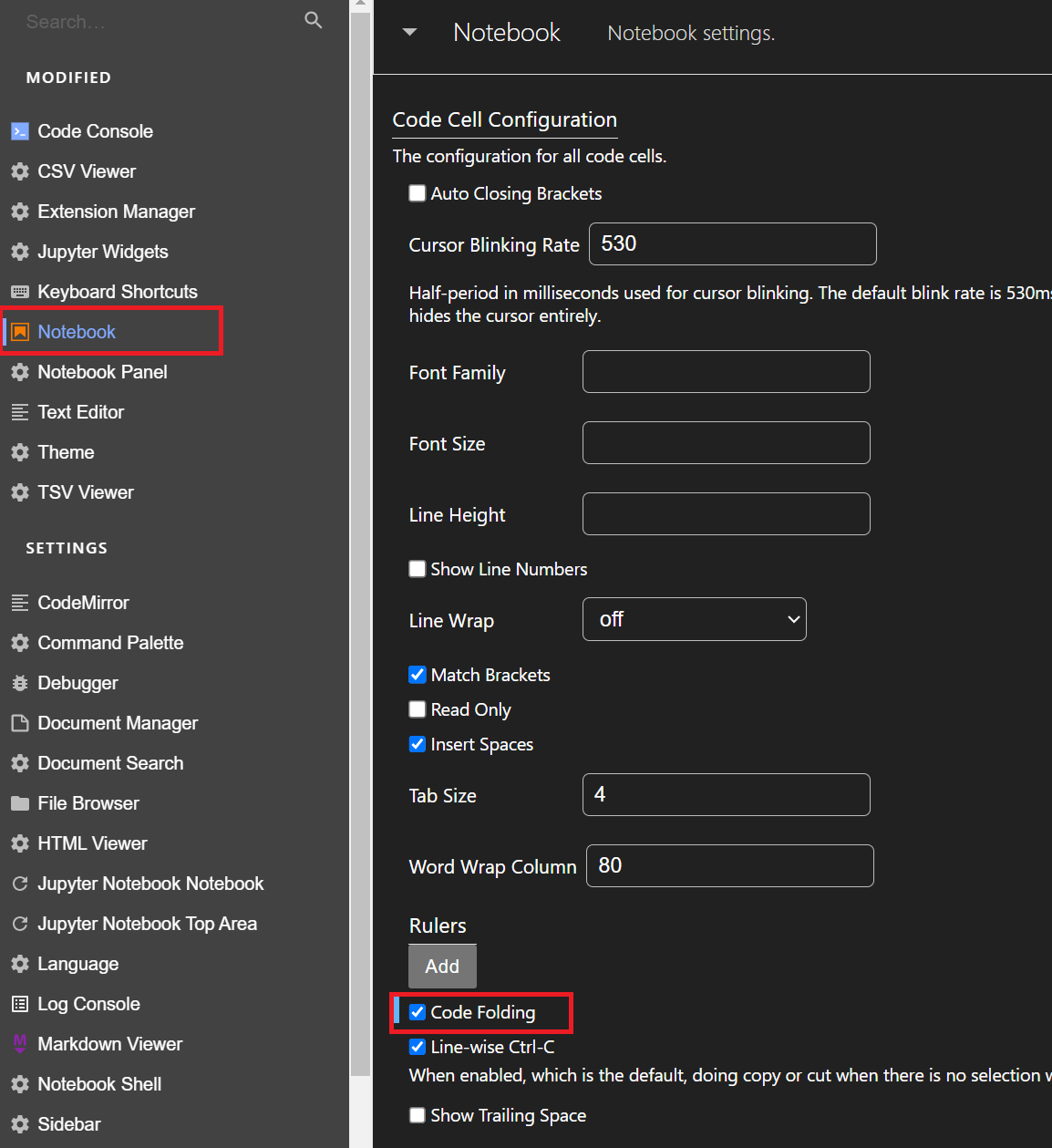This screenshot has height=1148, width=1052.
Task: Tick the Read Only checkbox
Action: tap(418, 709)
